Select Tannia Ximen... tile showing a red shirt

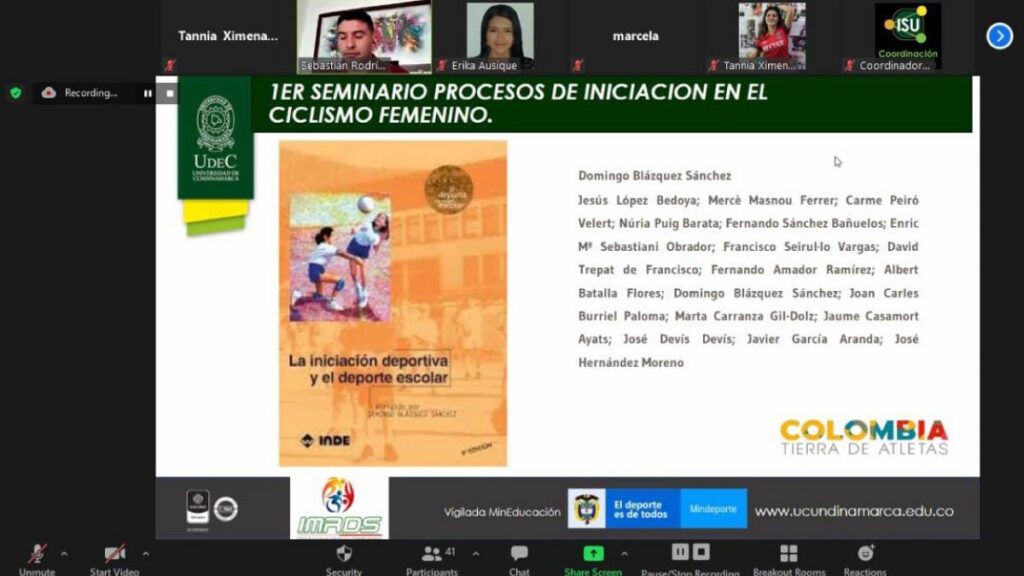pos(772,37)
